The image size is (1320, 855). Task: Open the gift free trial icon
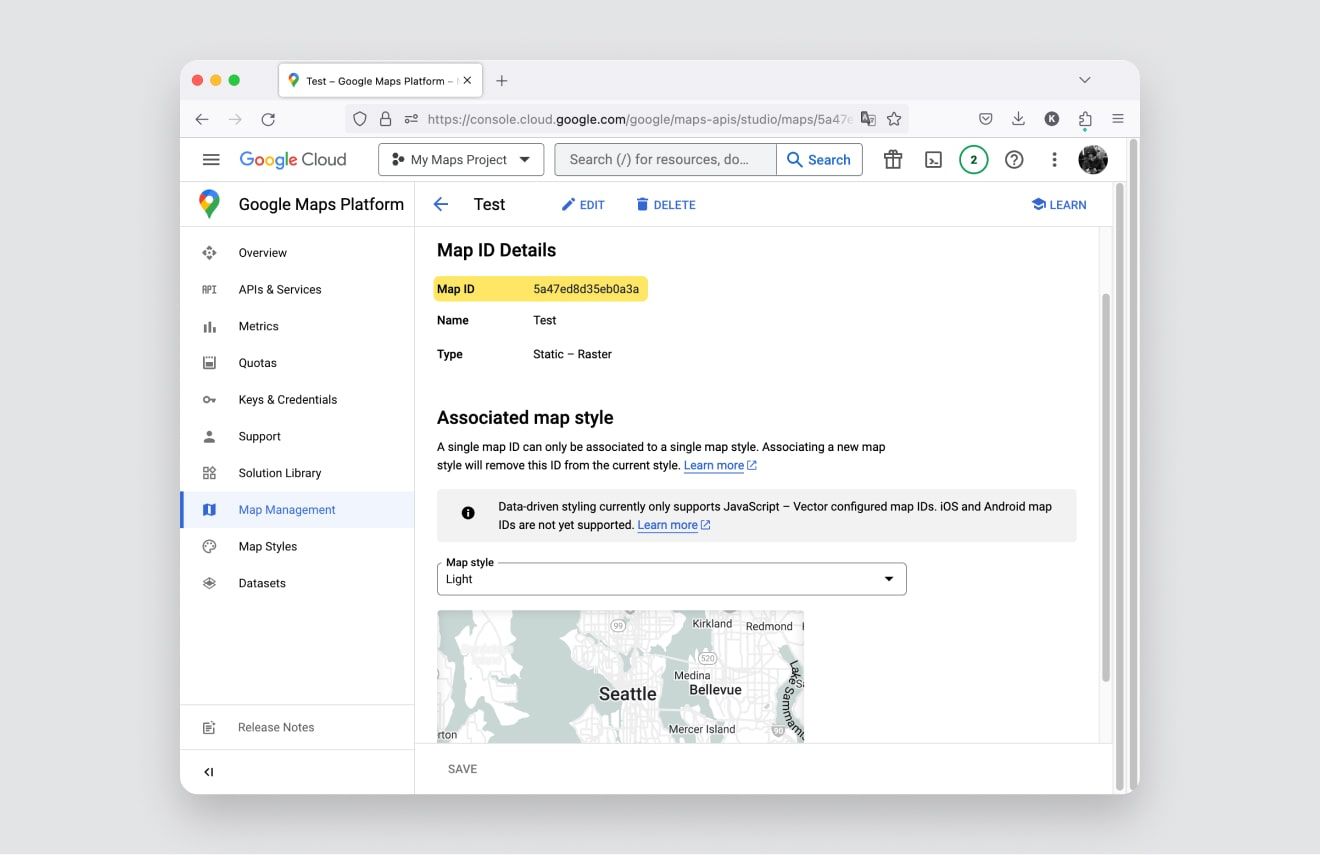893,159
